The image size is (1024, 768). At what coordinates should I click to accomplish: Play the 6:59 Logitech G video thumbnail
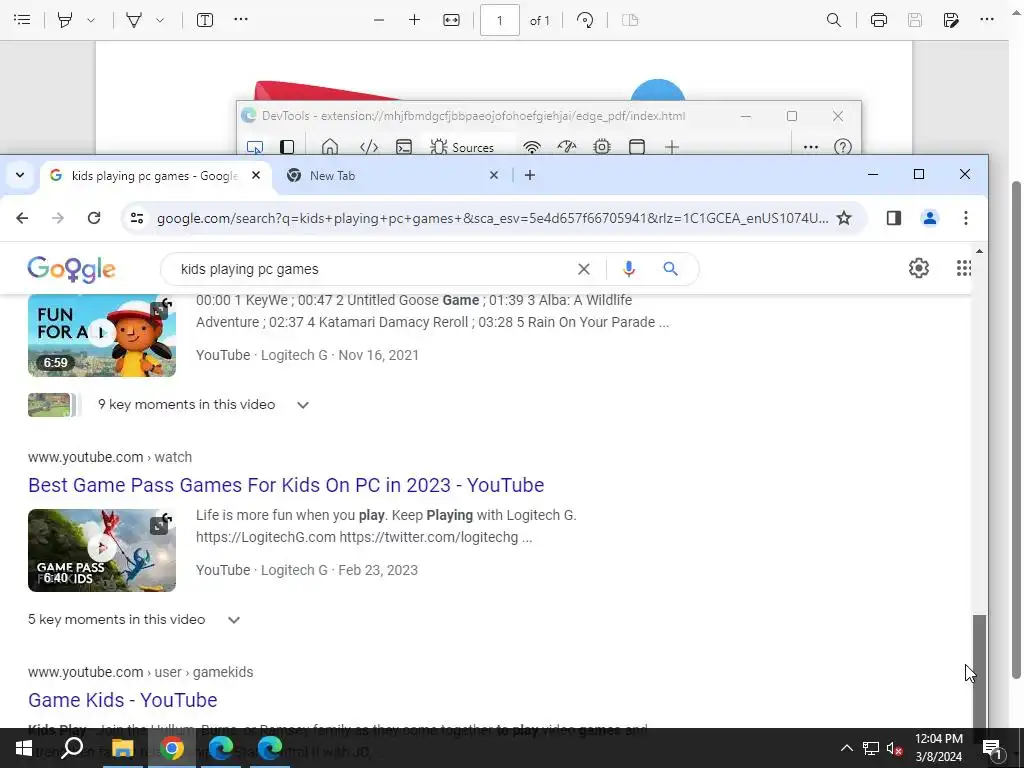(102, 335)
